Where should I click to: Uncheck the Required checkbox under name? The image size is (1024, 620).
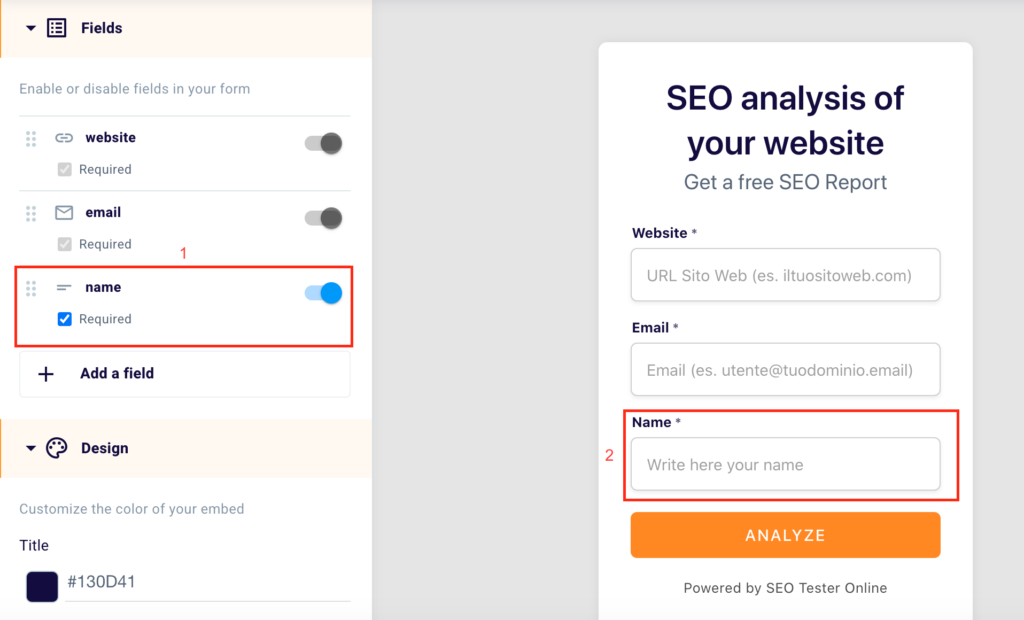tap(65, 319)
